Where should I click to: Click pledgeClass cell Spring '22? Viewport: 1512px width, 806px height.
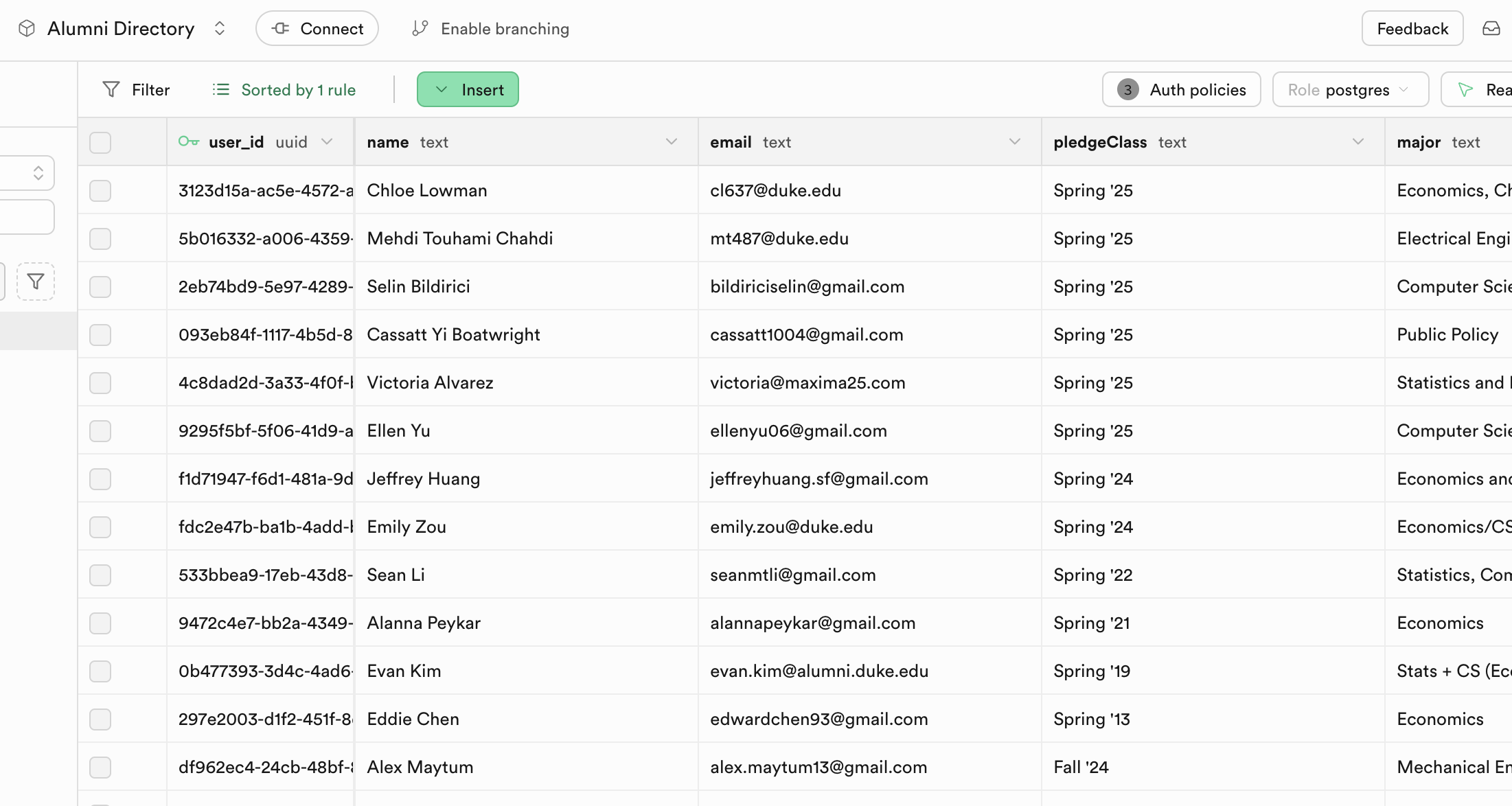pyautogui.click(x=1213, y=575)
